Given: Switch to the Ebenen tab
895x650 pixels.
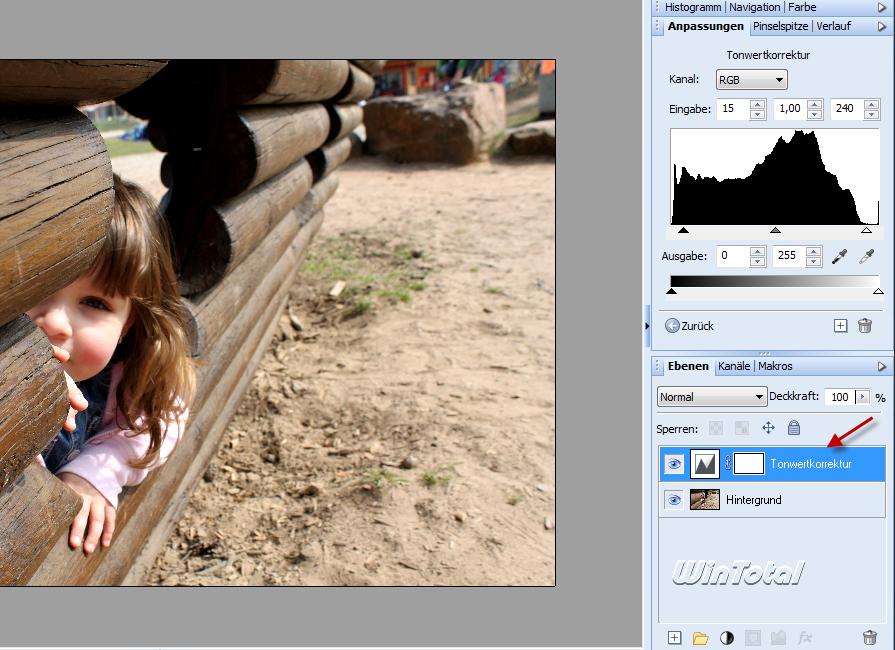Looking at the screenshot, I should (688, 366).
